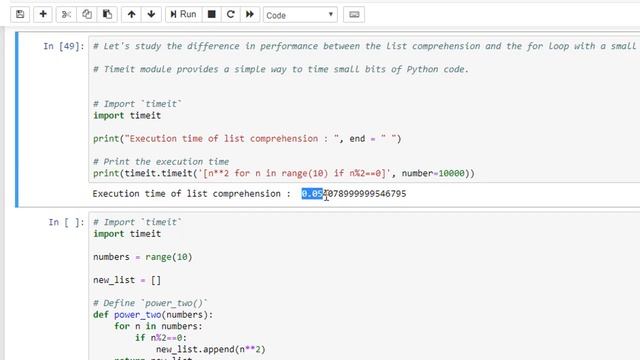Viewport: 640px width, 360px height.
Task: Click the 'import timeit' line in cell 49
Action: [127, 116]
